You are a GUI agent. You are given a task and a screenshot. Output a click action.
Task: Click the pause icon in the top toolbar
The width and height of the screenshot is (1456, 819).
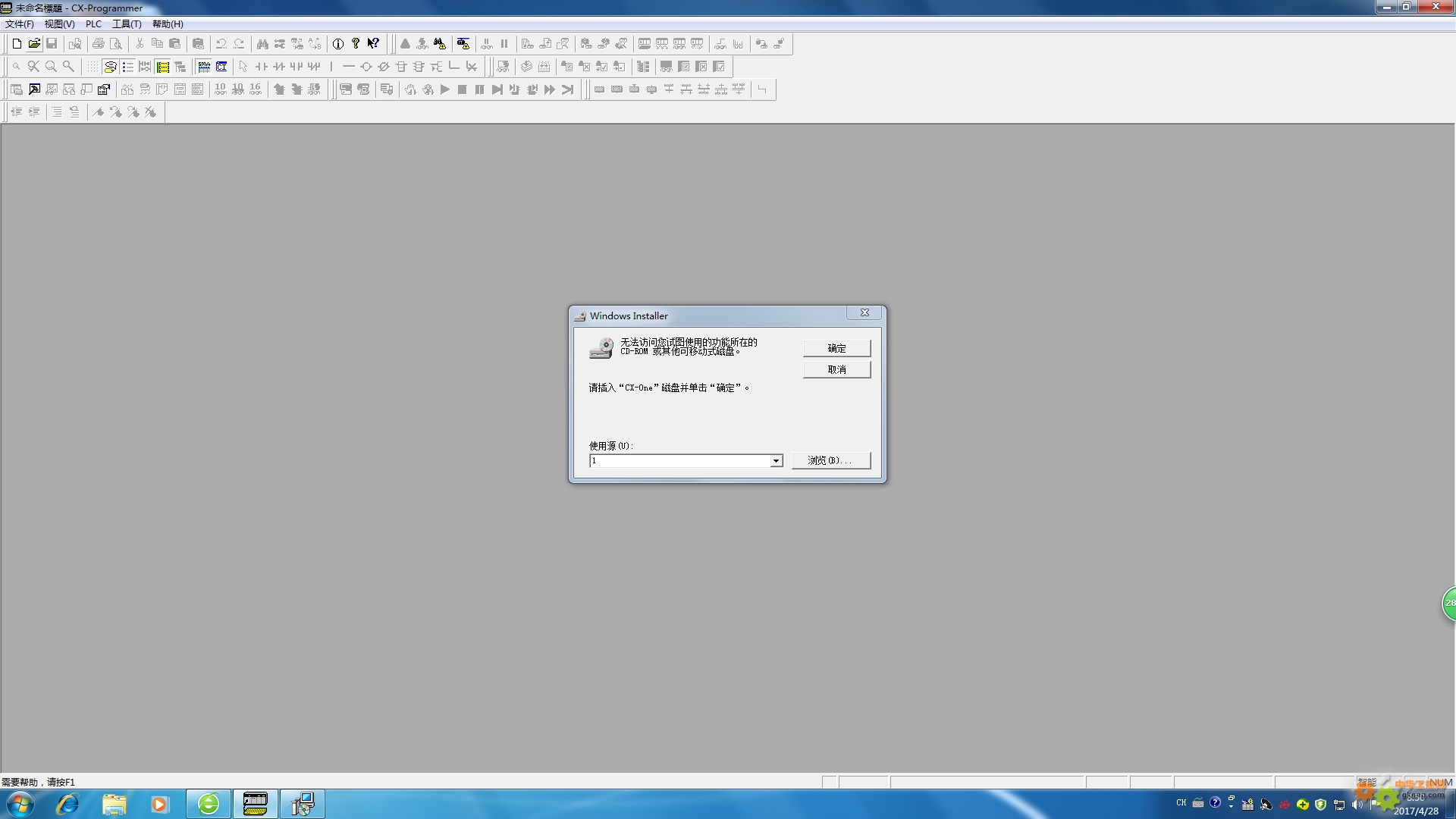point(504,44)
